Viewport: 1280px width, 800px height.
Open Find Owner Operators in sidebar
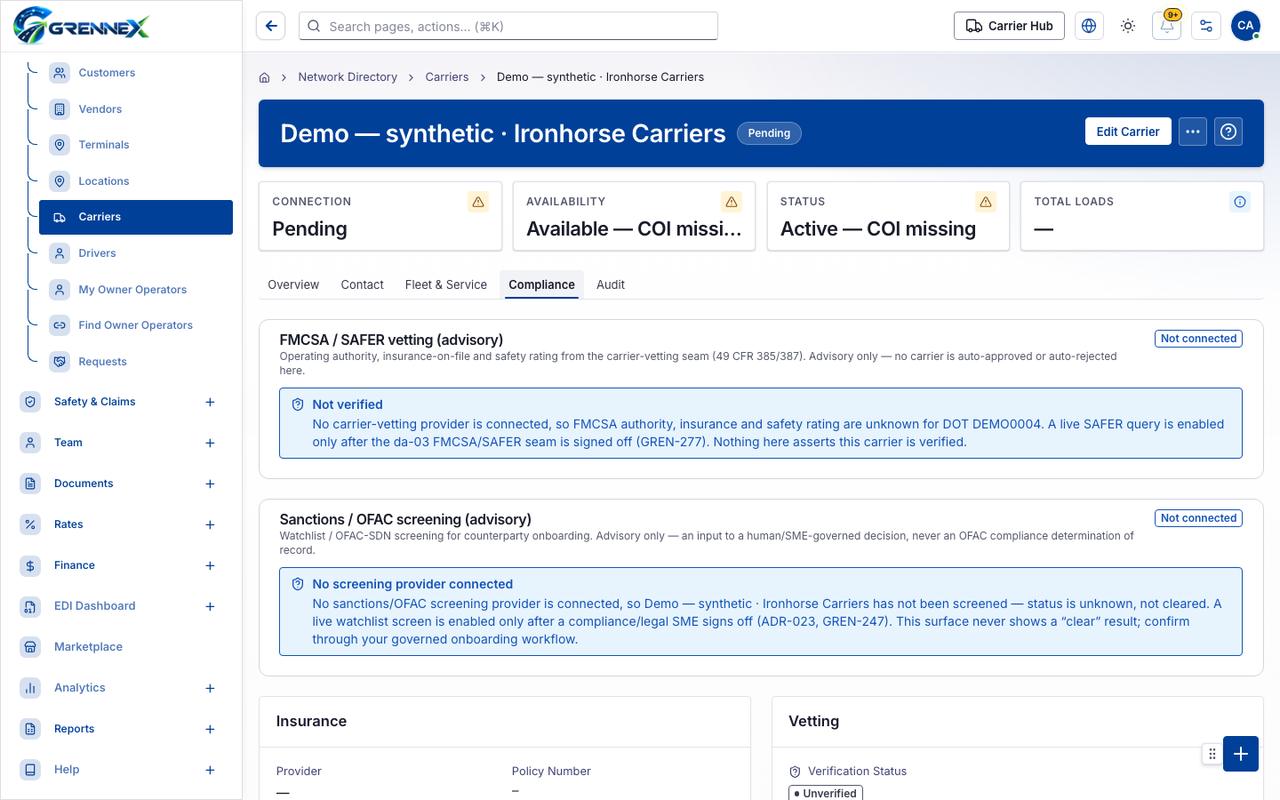pos(136,325)
